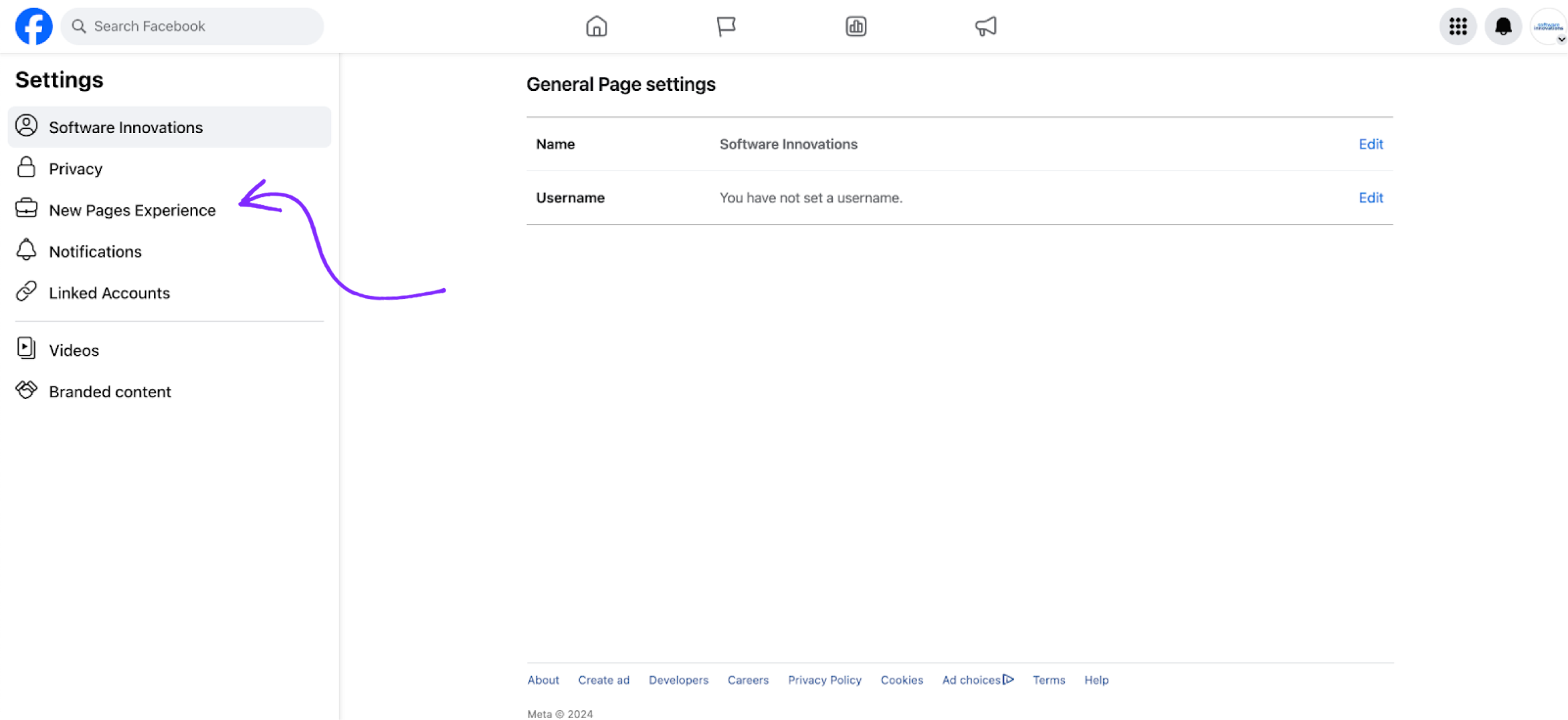Open the Privacy settings section
Screen dimensions: 1568x720
click(x=169, y=168)
